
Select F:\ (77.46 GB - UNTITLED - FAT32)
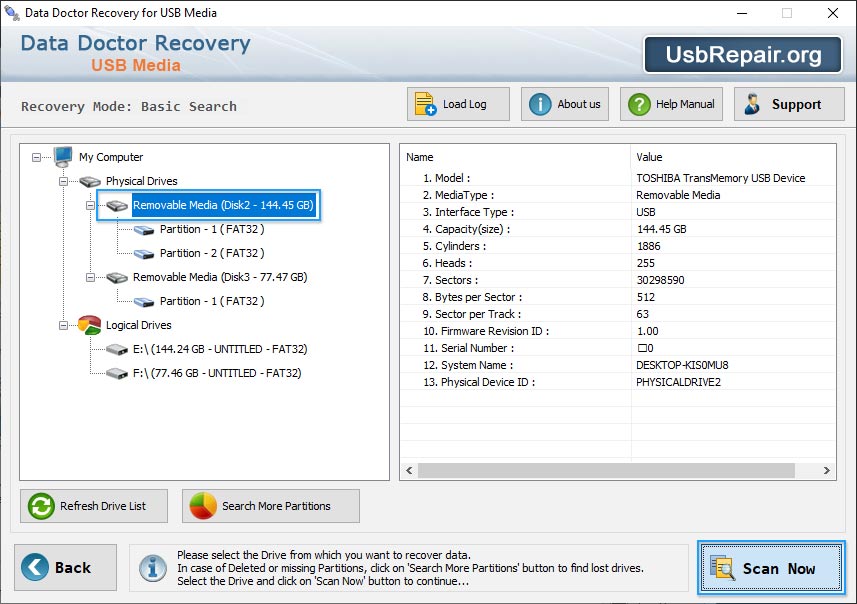tap(217, 374)
